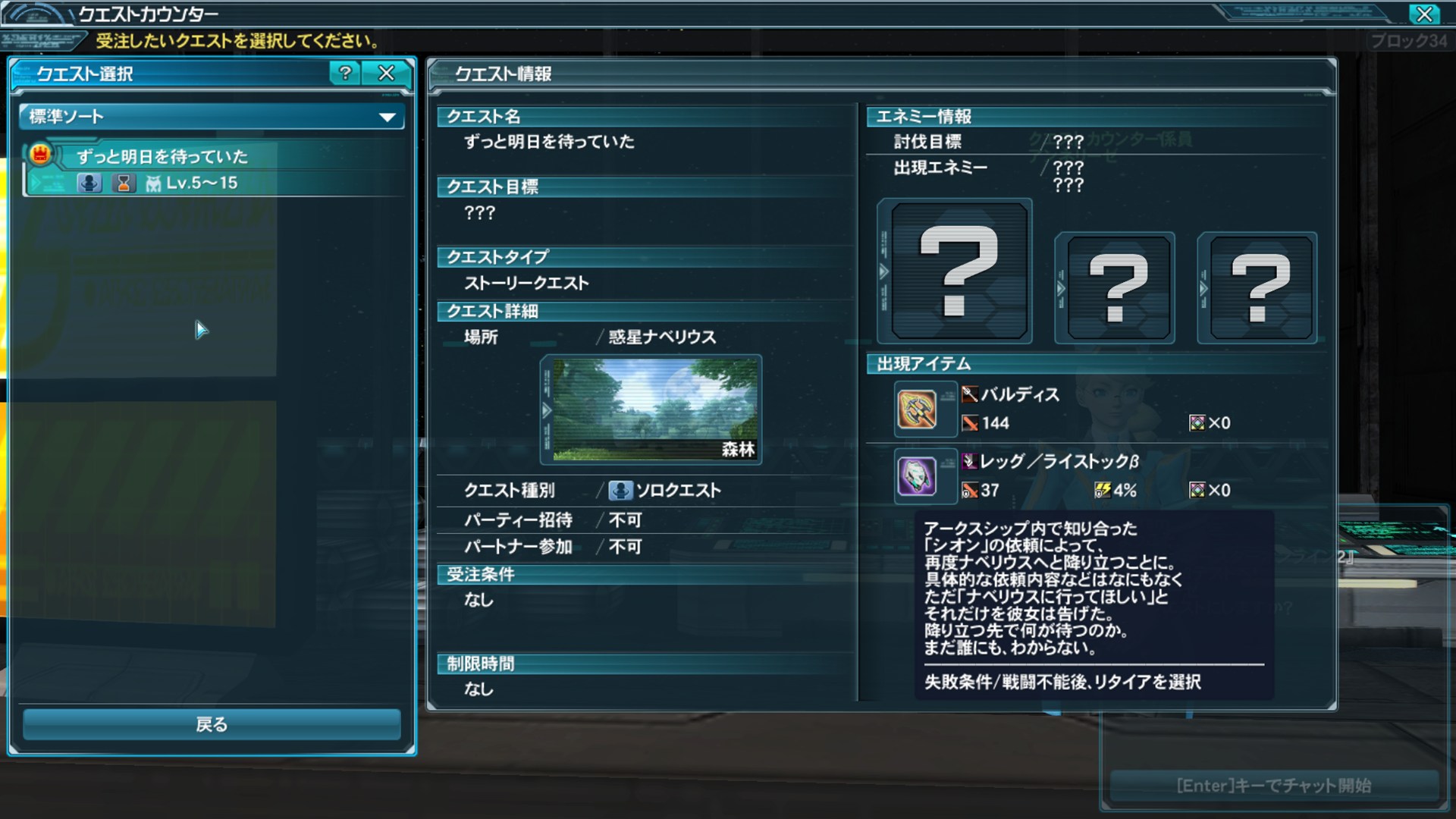Click the レッグ／ライストックβ unit icon
Viewport: 1456px width, 819px height.
pyautogui.click(x=917, y=476)
